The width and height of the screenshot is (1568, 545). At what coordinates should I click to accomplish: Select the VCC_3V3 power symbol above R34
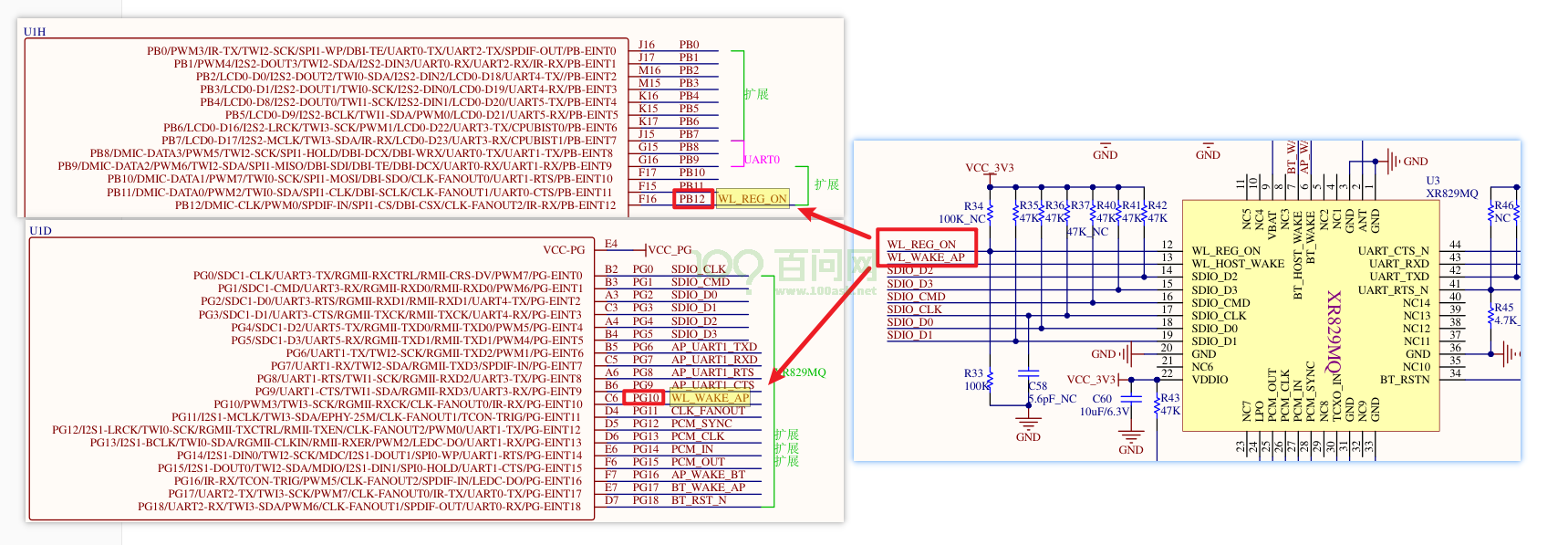coord(990,168)
